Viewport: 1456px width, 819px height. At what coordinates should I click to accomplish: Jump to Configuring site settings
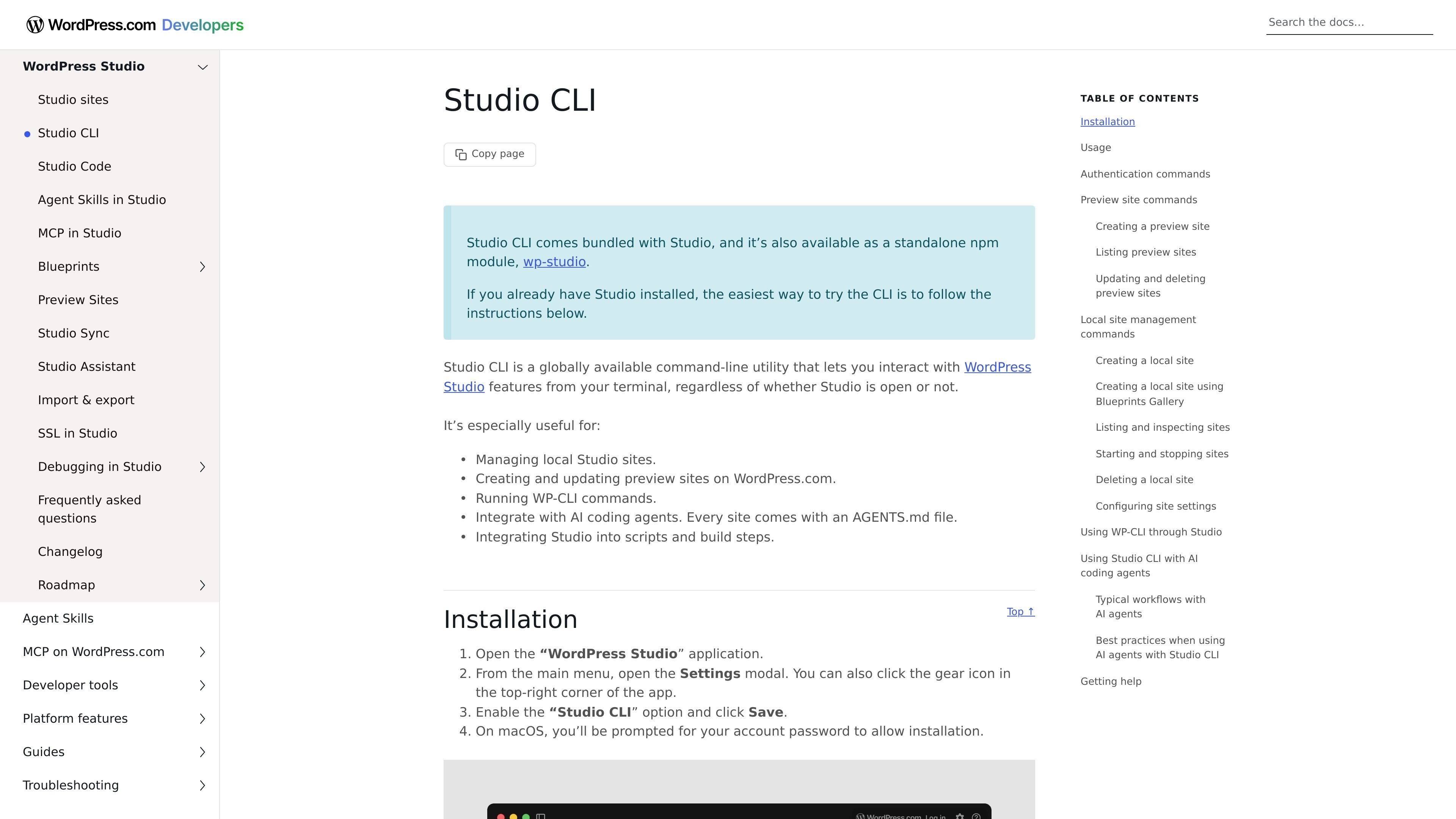click(1156, 507)
